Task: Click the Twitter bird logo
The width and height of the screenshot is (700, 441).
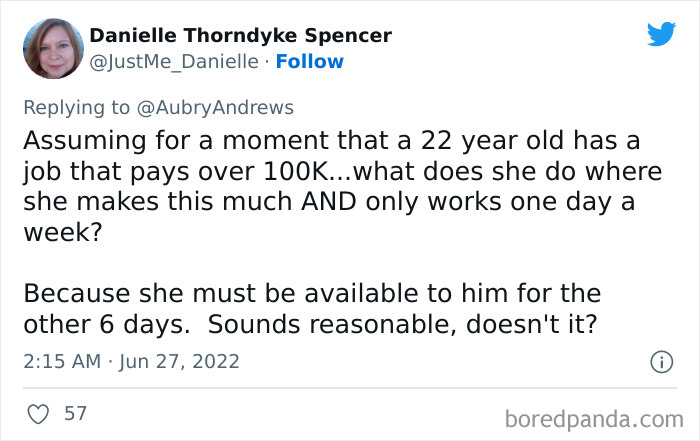Action: [x=661, y=35]
